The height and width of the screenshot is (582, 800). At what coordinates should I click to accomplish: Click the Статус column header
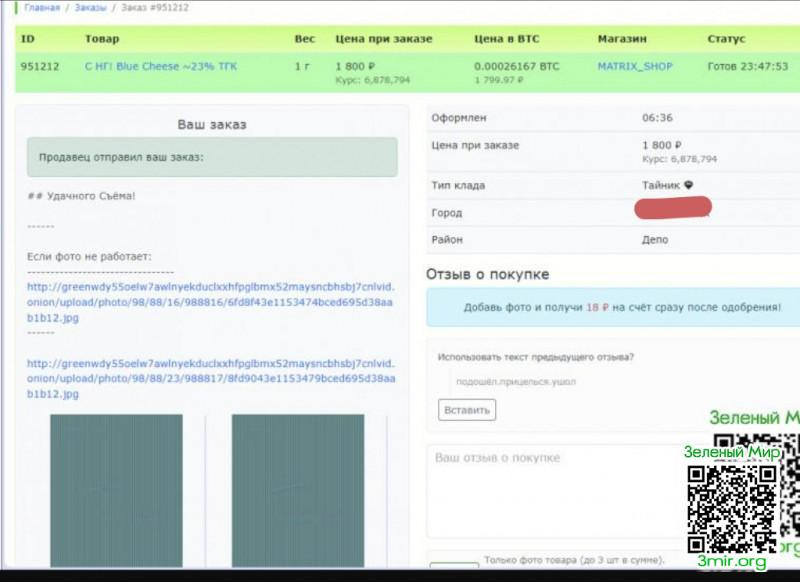[x=726, y=39]
